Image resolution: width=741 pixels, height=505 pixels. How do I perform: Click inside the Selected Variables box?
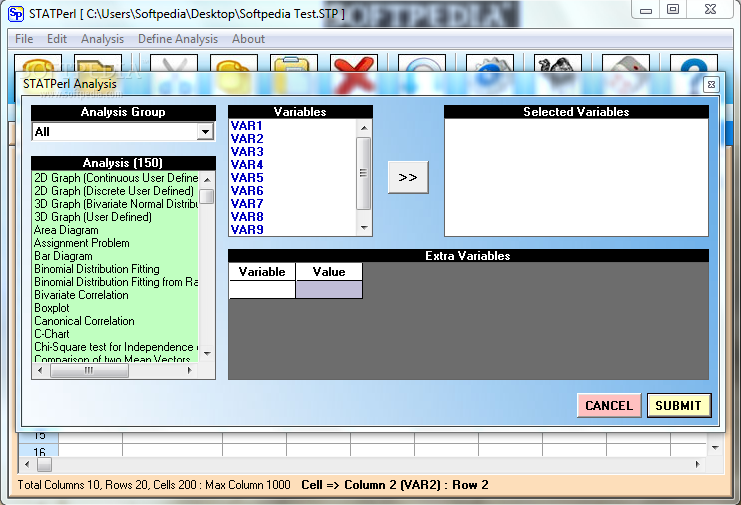coord(576,177)
